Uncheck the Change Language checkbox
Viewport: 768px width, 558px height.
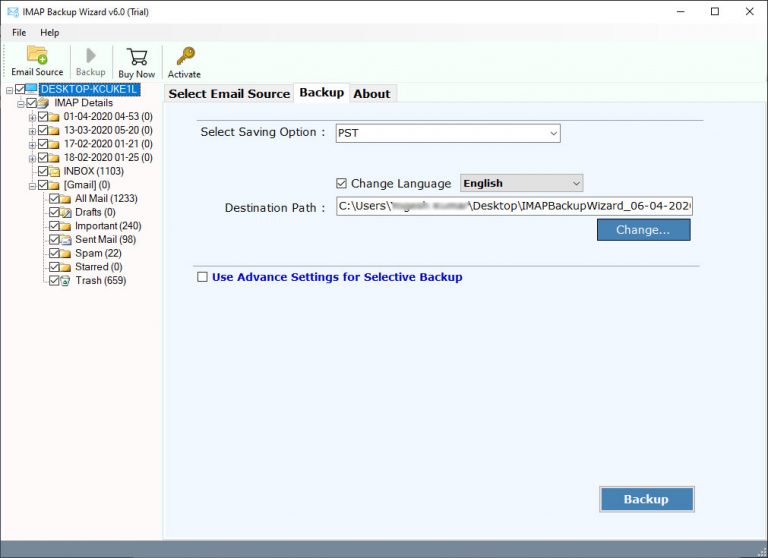pyautogui.click(x=342, y=183)
